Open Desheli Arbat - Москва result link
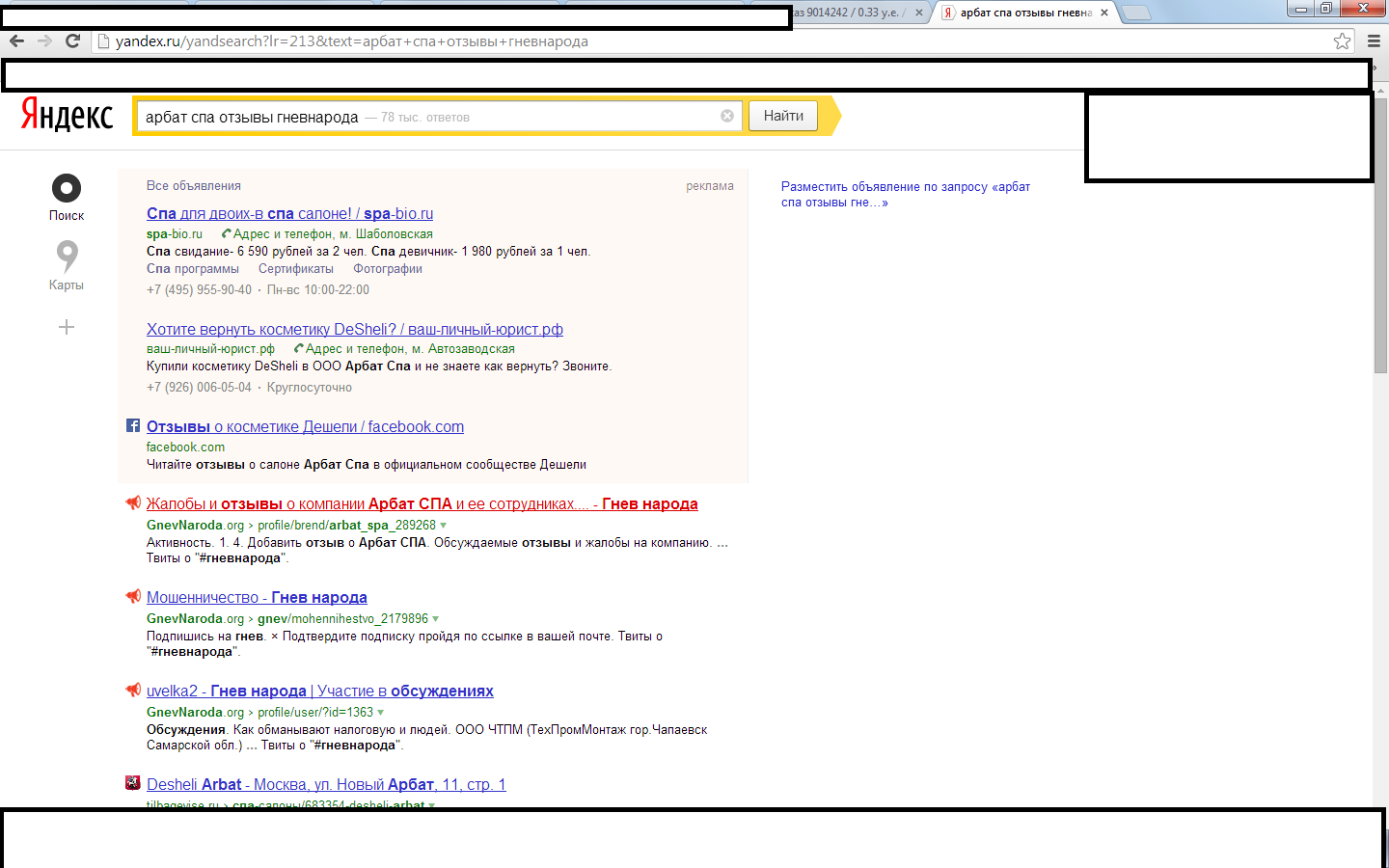The height and width of the screenshot is (868, 1389). point(326,785)
